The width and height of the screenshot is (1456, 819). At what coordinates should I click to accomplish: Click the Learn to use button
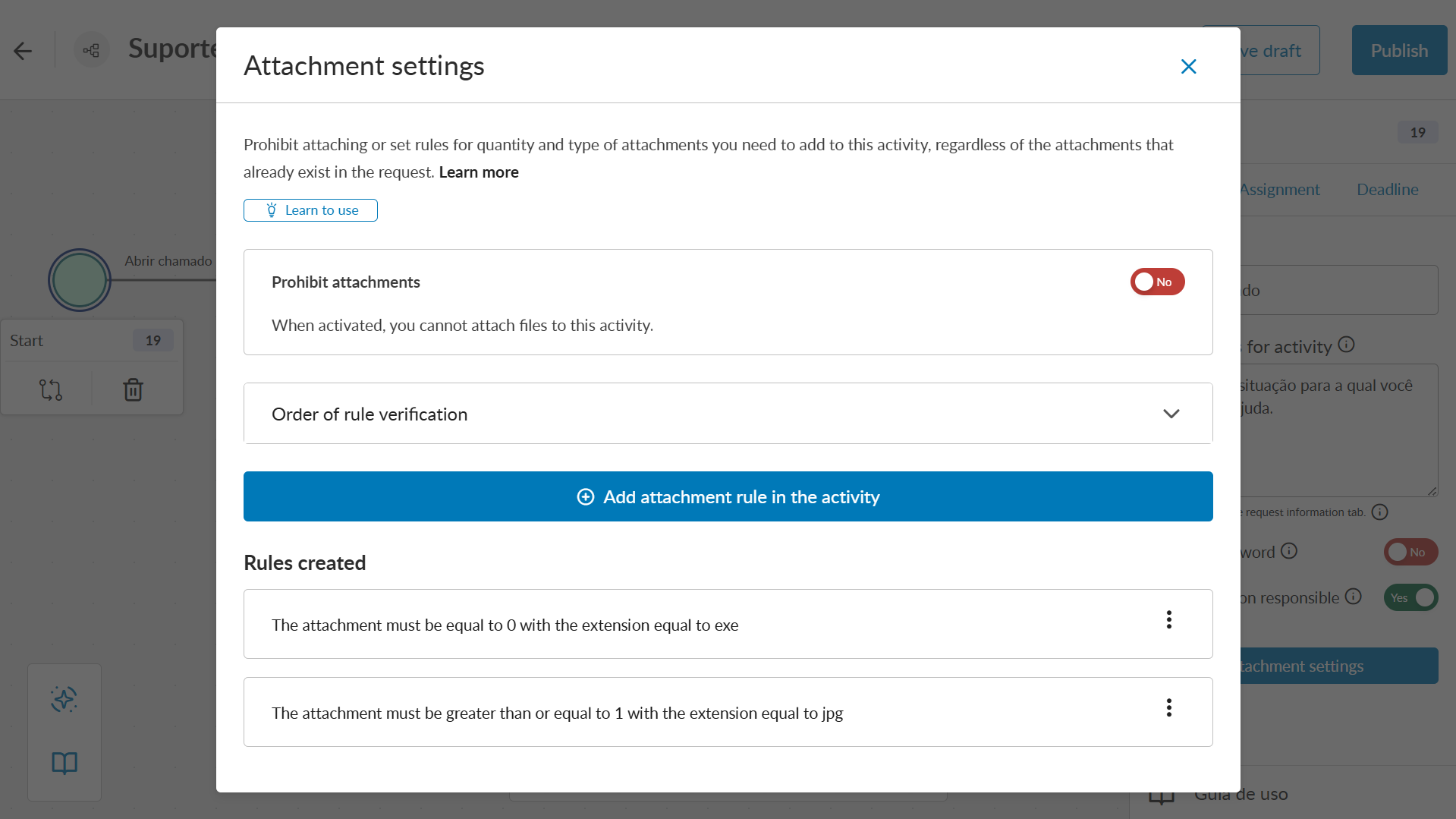(310, 210)
